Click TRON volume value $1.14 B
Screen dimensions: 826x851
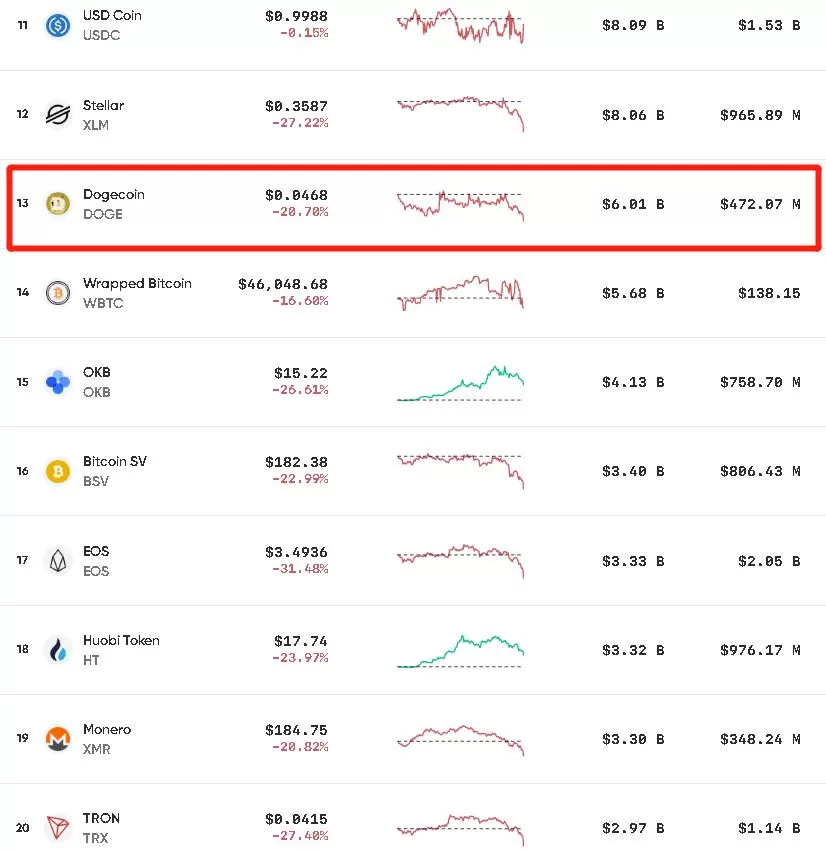[x=769, y=828]
